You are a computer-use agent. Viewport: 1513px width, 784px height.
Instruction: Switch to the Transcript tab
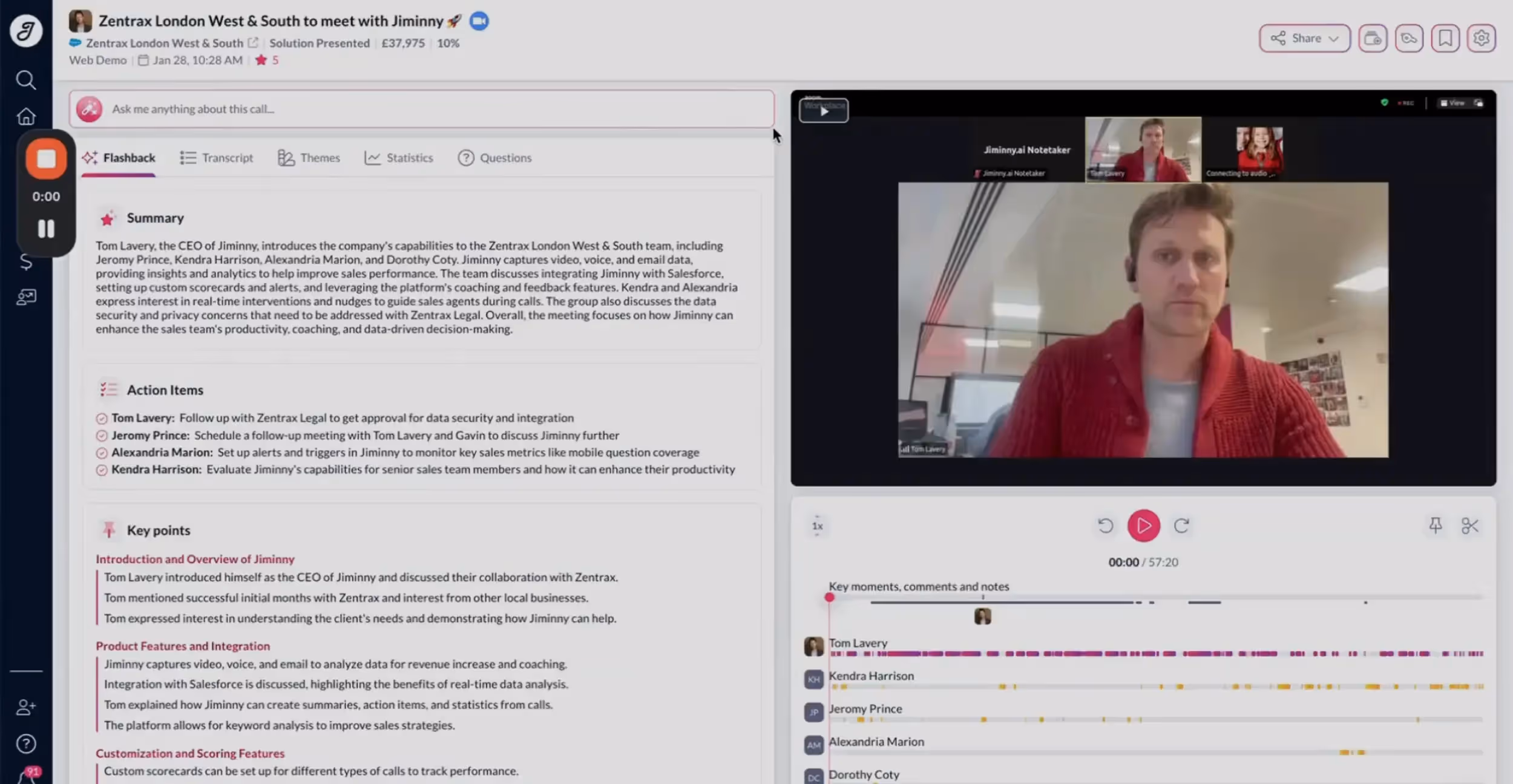217,158
